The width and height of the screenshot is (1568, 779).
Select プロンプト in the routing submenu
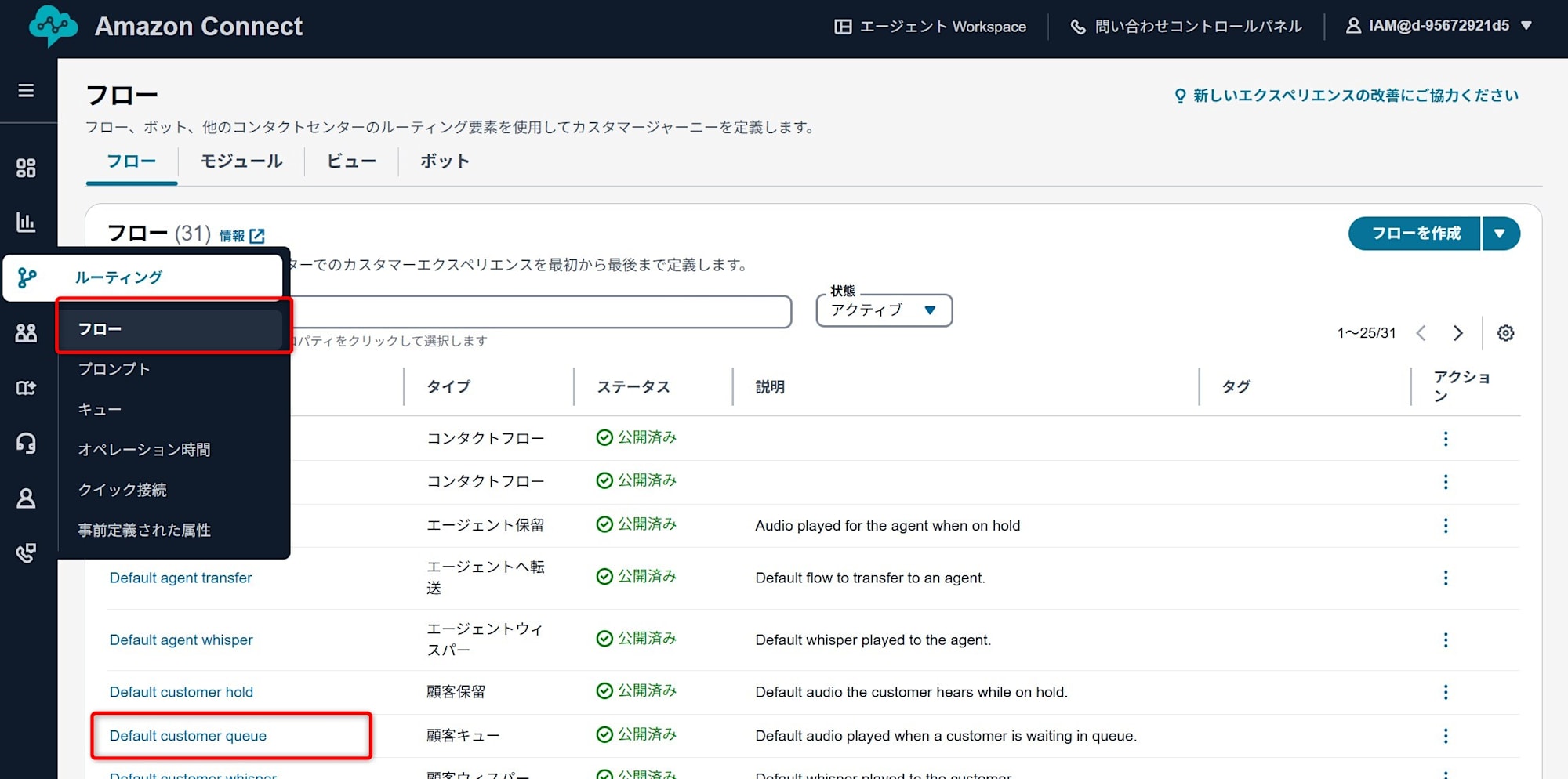click(x=114, y=369)
